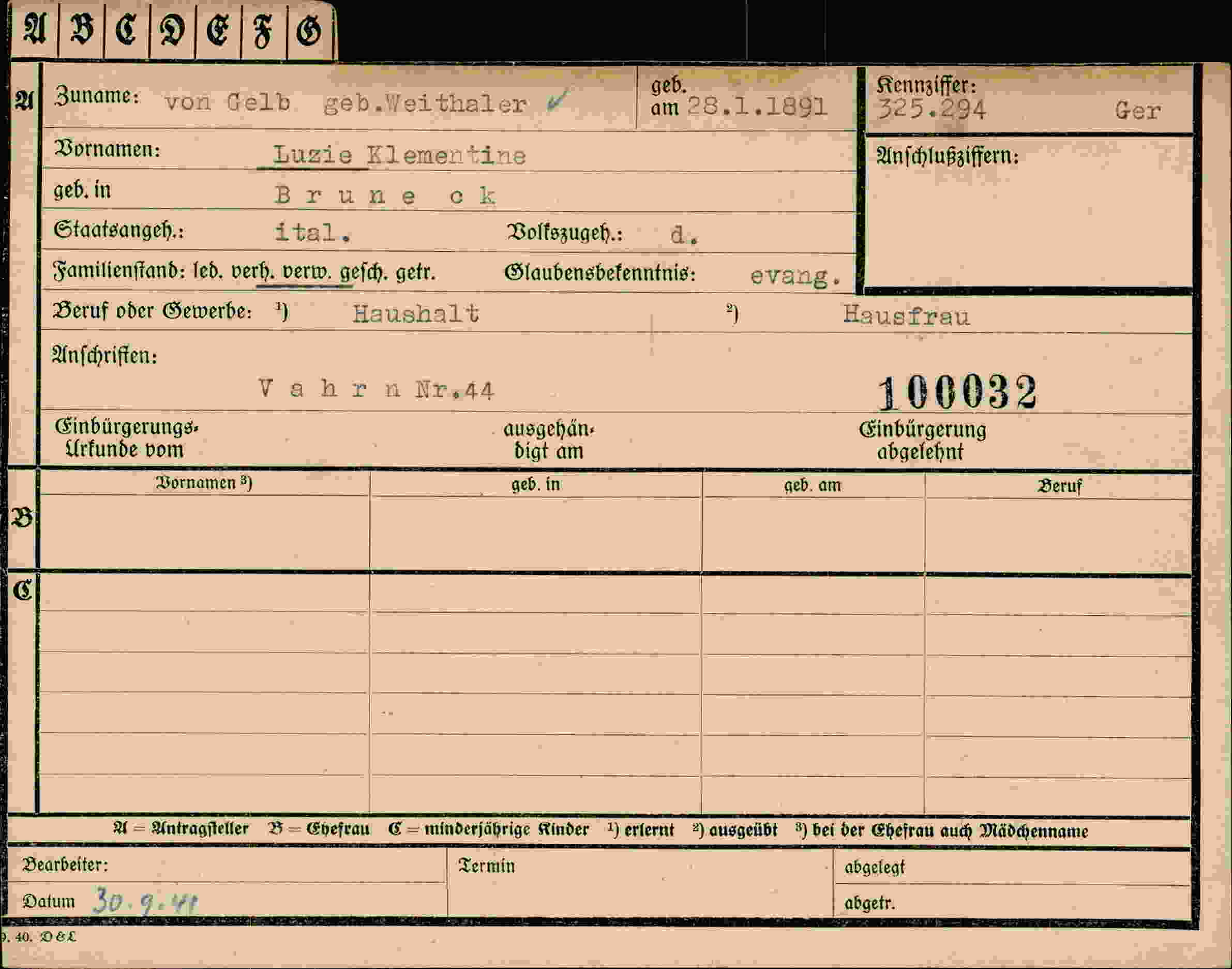Image resolution: width=1232 pixels, height=969 pixels.
Task: Click surname 'von Gelb'
Action: point(228,103)
